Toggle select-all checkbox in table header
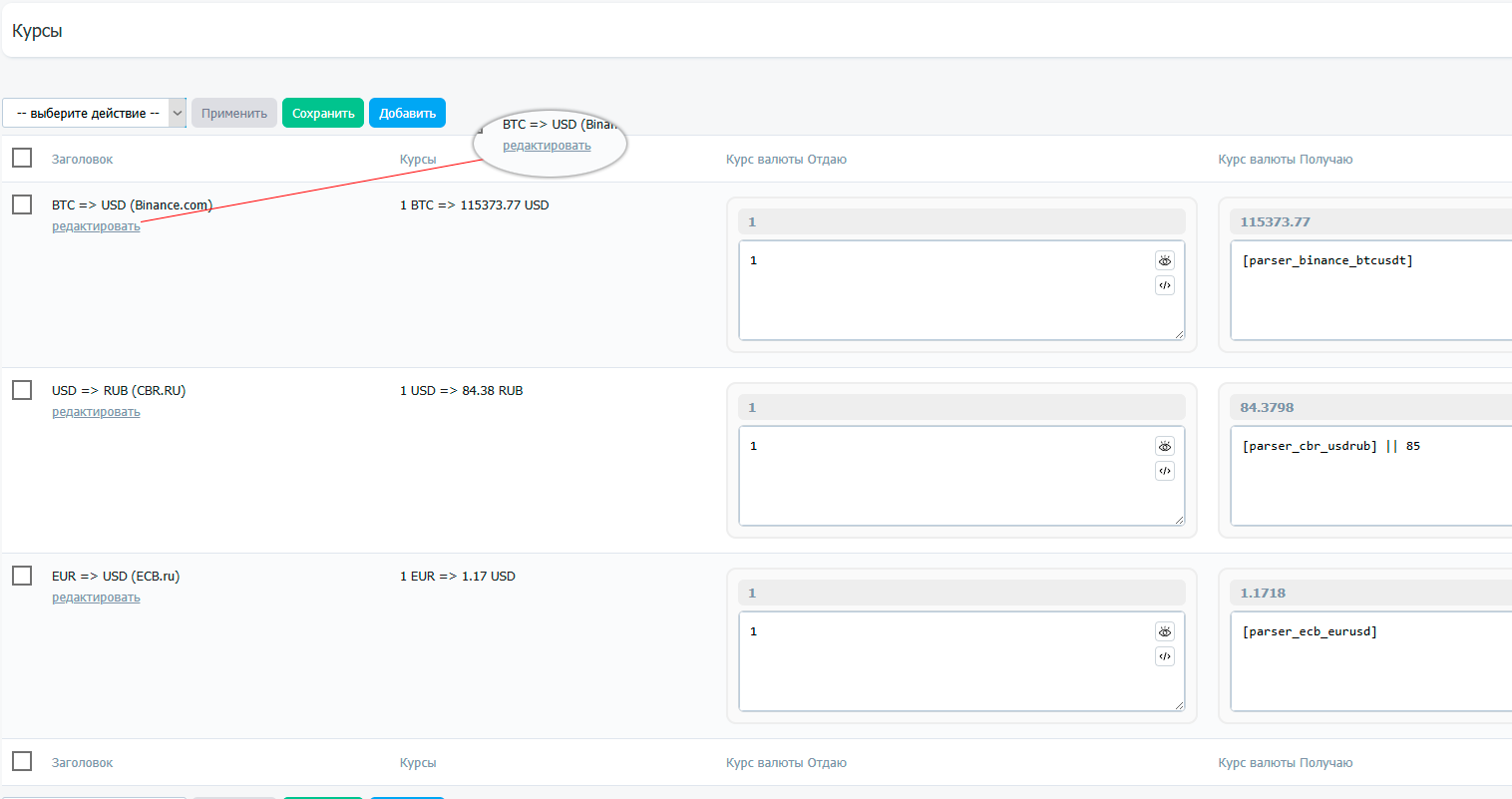 [22, 159]
